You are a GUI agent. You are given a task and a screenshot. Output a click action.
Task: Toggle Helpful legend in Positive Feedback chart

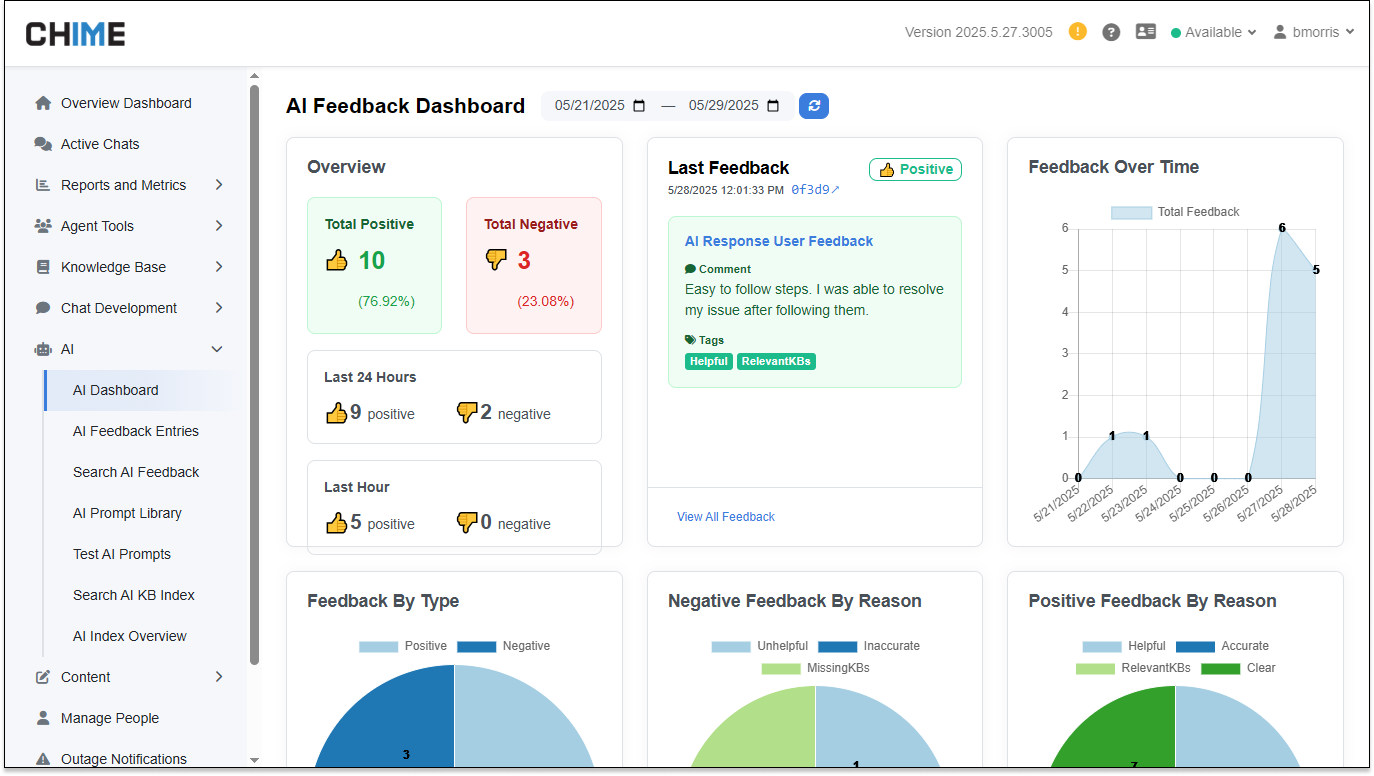coord(1124,646)
